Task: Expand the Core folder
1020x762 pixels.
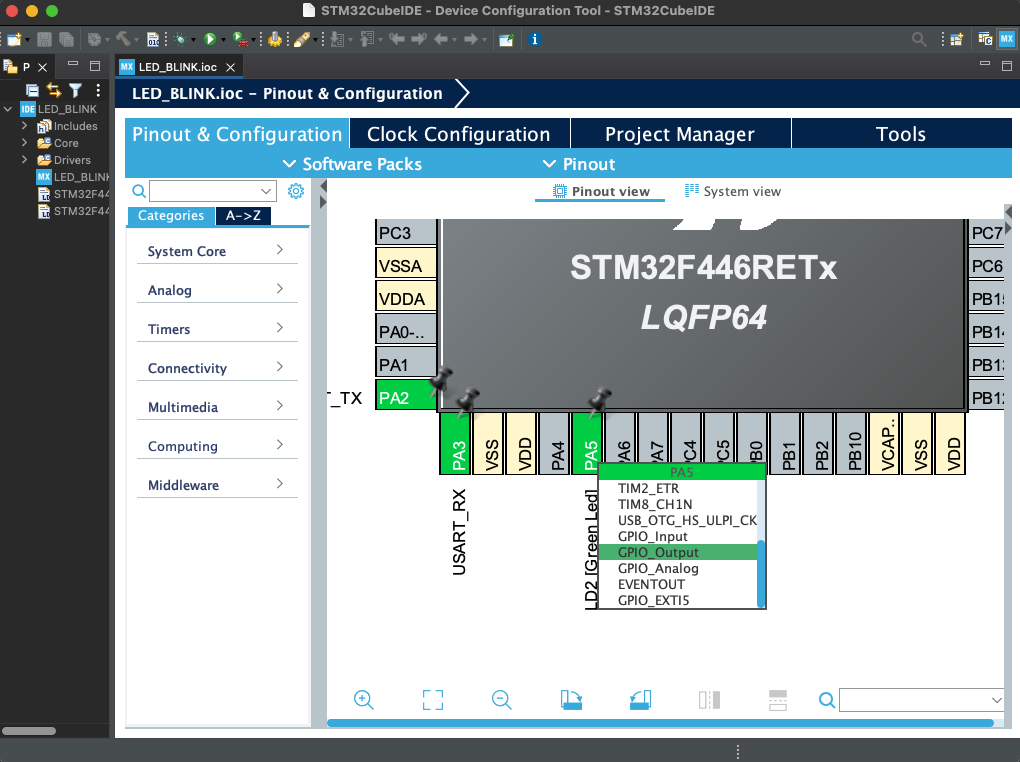Action: tap(24, 143)
